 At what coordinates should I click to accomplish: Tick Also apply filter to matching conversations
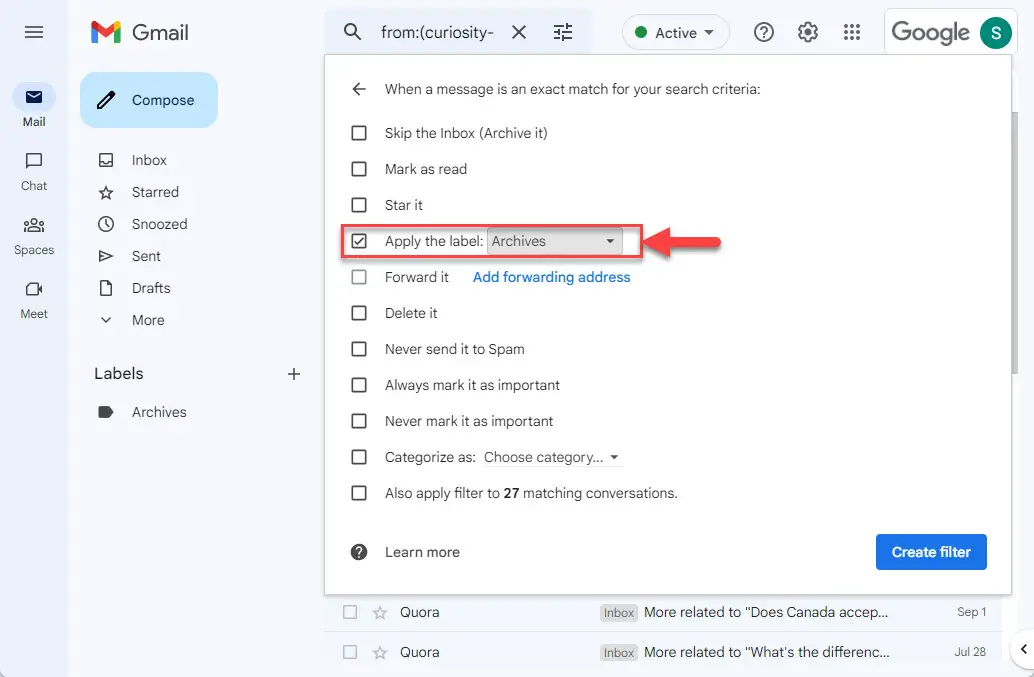pyautogui.click(x=359, y=493)
